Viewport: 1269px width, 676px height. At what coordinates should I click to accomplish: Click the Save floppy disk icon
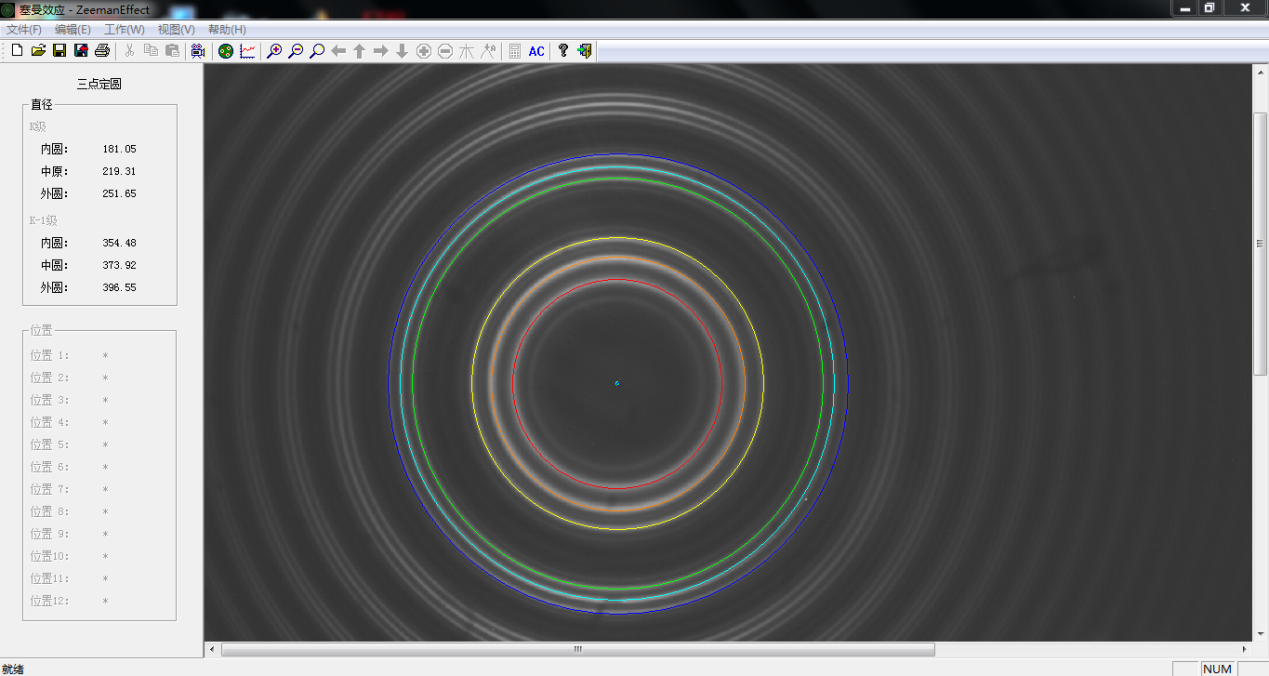59,51
